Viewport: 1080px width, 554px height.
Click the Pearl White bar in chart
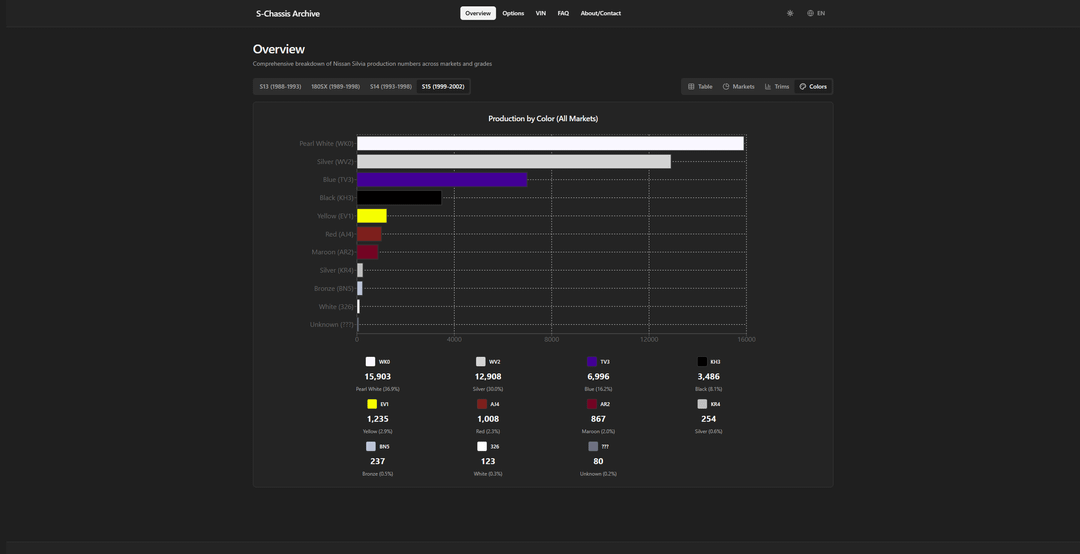click(550, 143)
